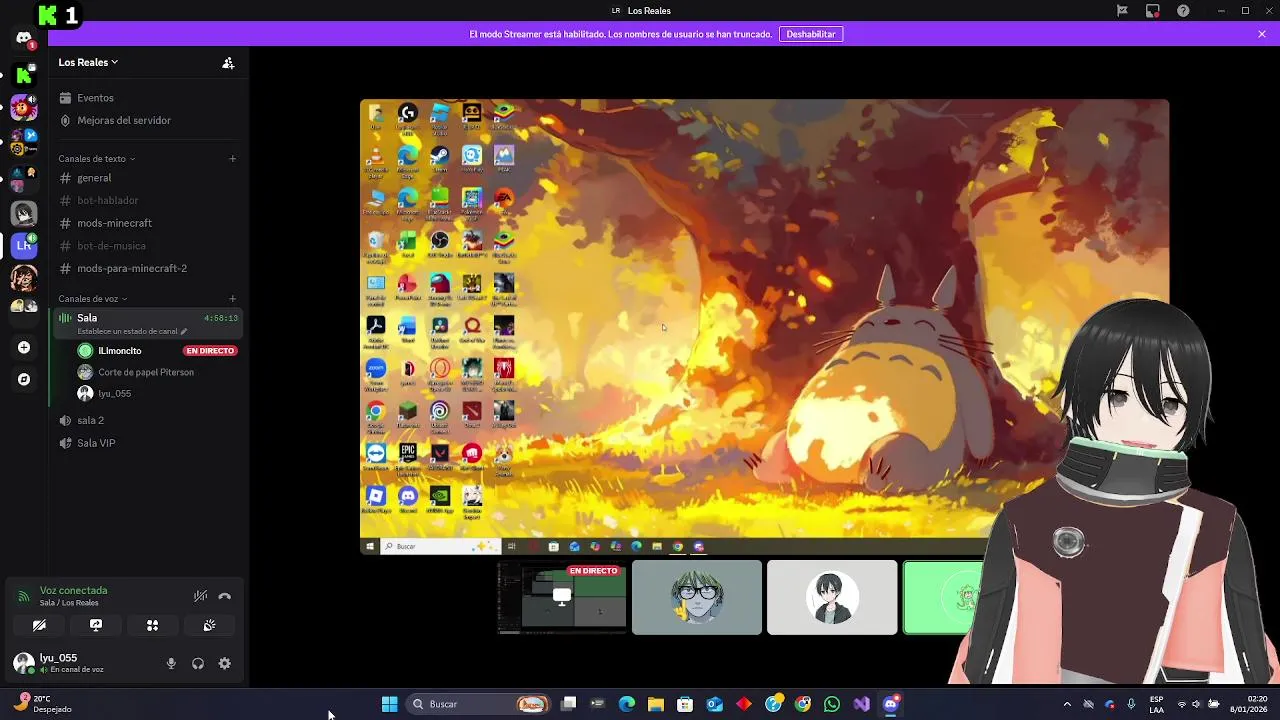This screenshot has width=1280, height=720.
Task: Select glasses avatar participant tile
Action: coord(697,597)
